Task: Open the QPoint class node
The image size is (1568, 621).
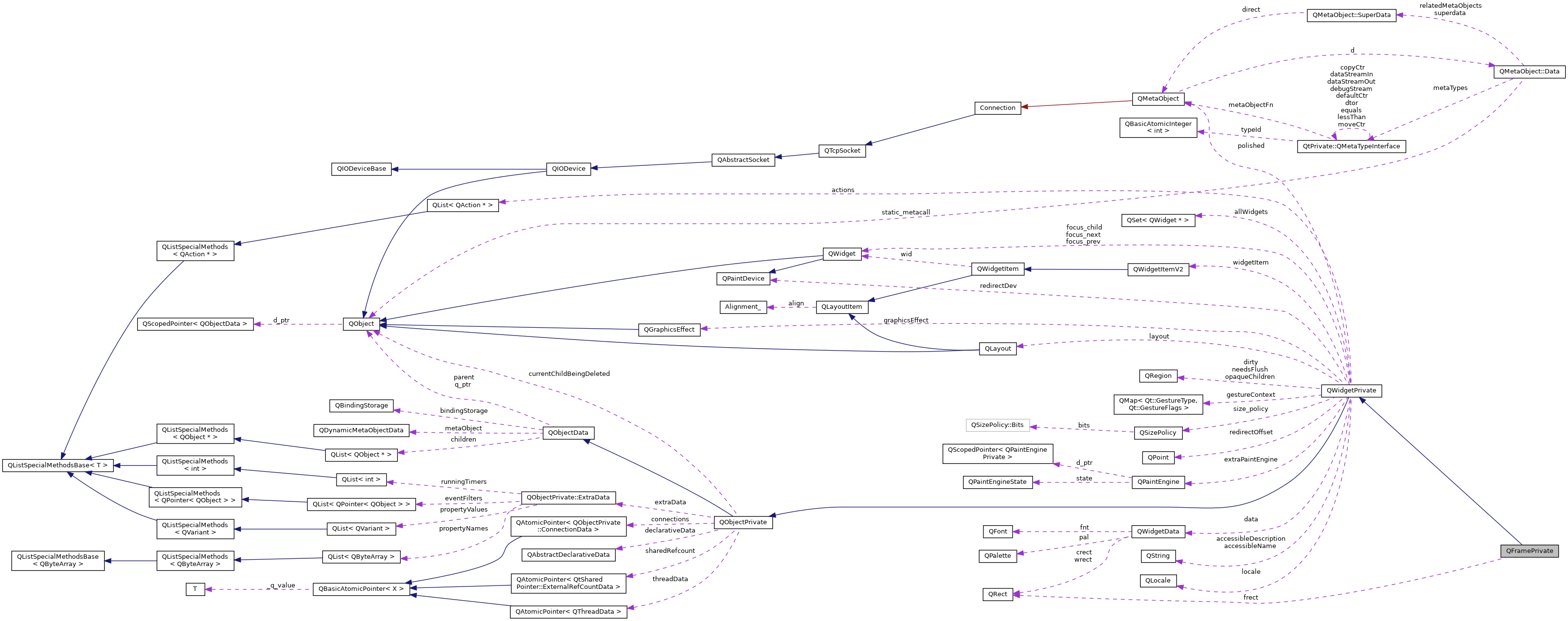Action: point(1158,458)
